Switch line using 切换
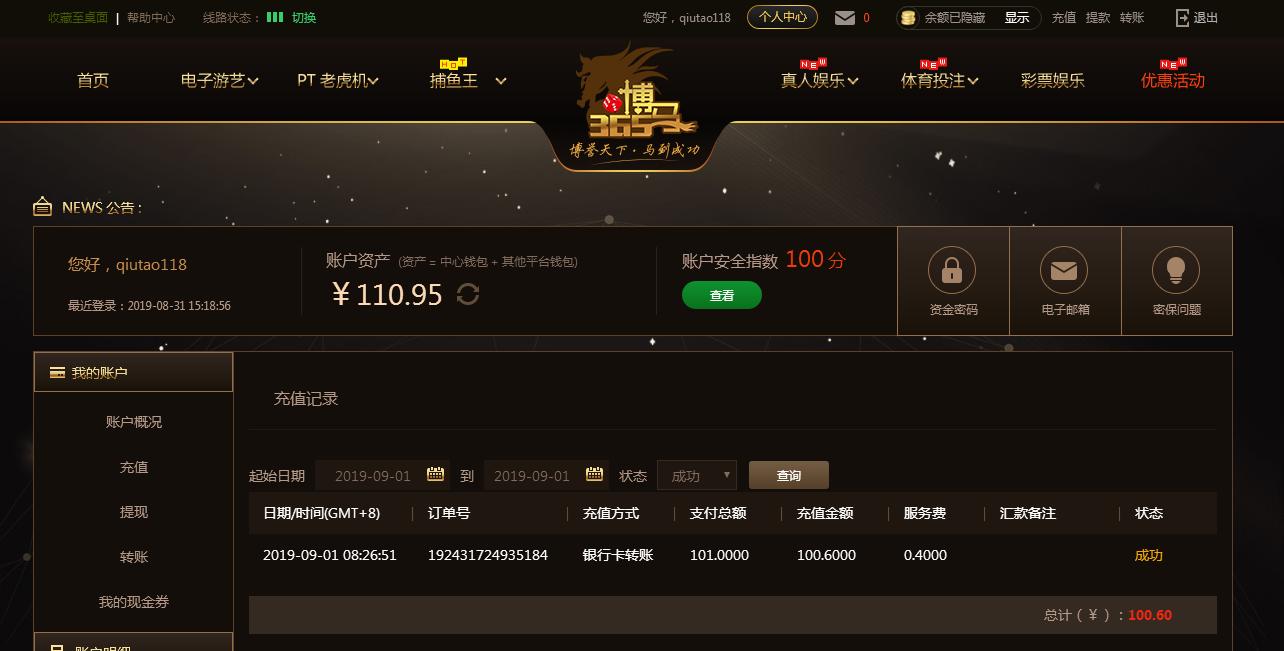This screenshot has width=1284, height=651. (304, 18)
